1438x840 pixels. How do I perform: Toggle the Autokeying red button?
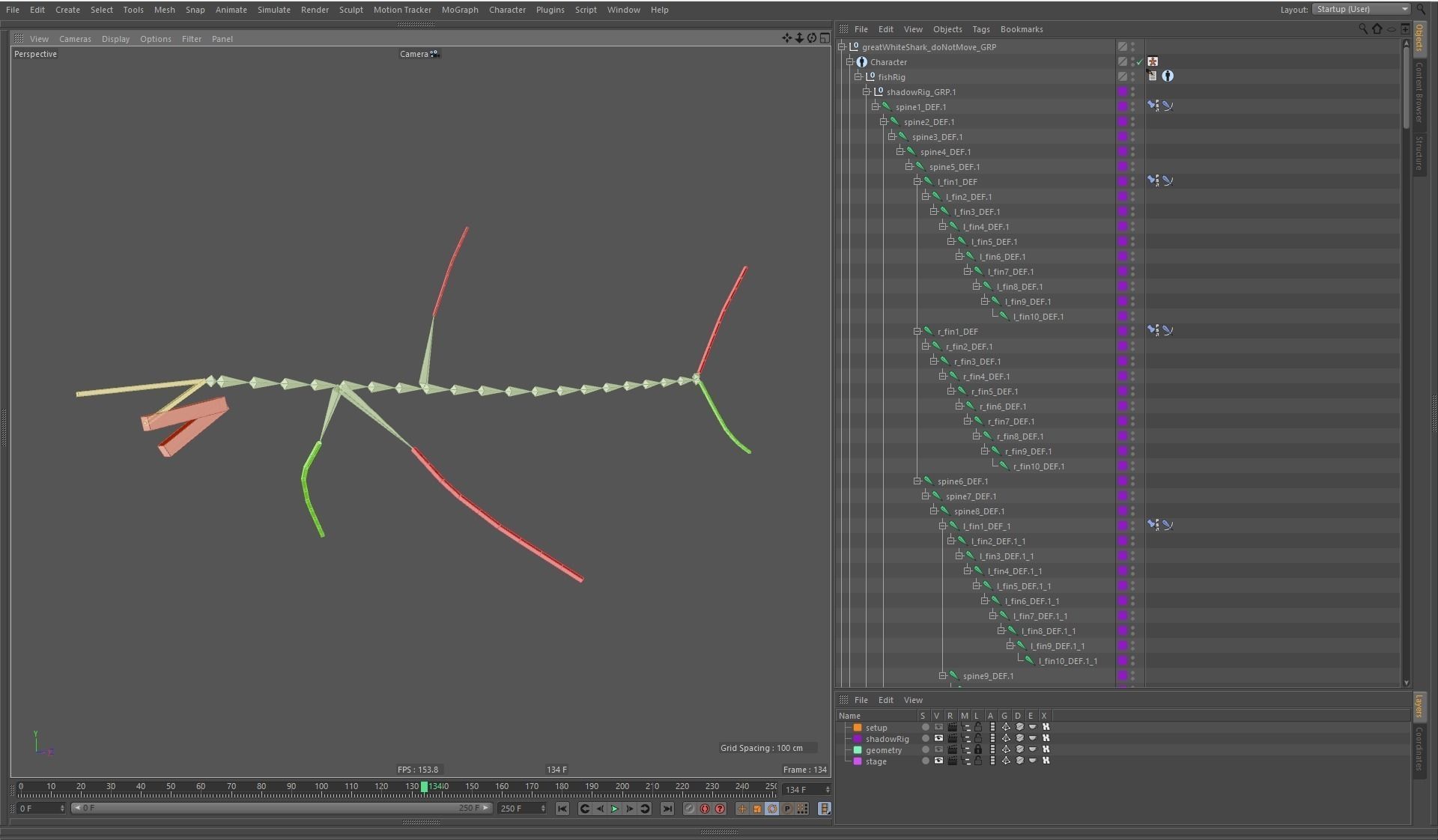(705, 809)
